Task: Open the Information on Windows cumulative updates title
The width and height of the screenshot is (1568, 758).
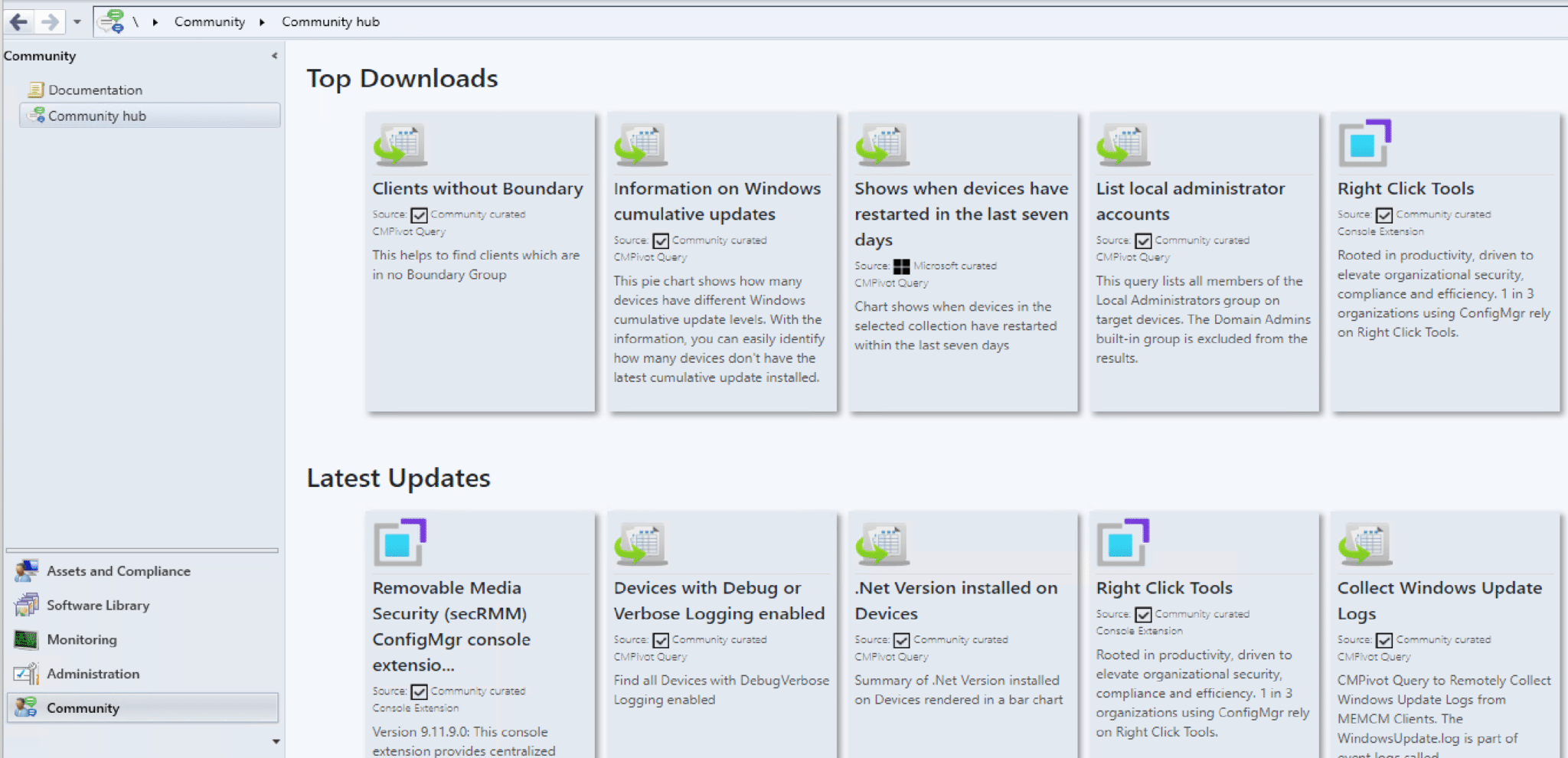Action: point(717,201)
